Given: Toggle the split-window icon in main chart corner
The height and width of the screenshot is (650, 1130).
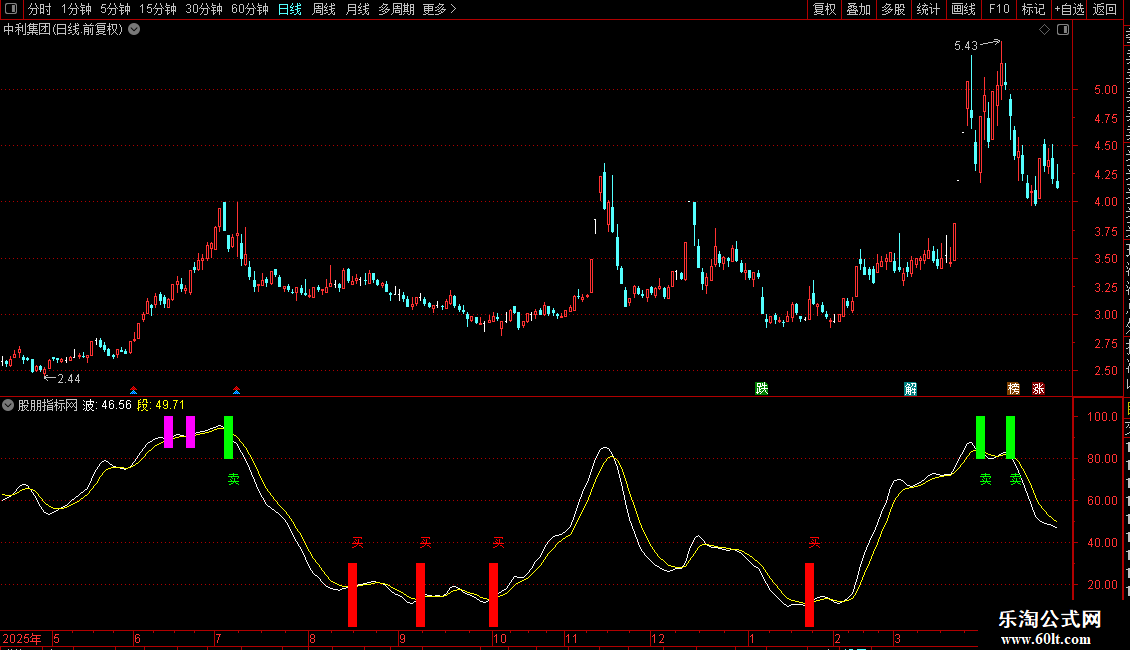Looking at the screenshot, I should coord(1063,30).
